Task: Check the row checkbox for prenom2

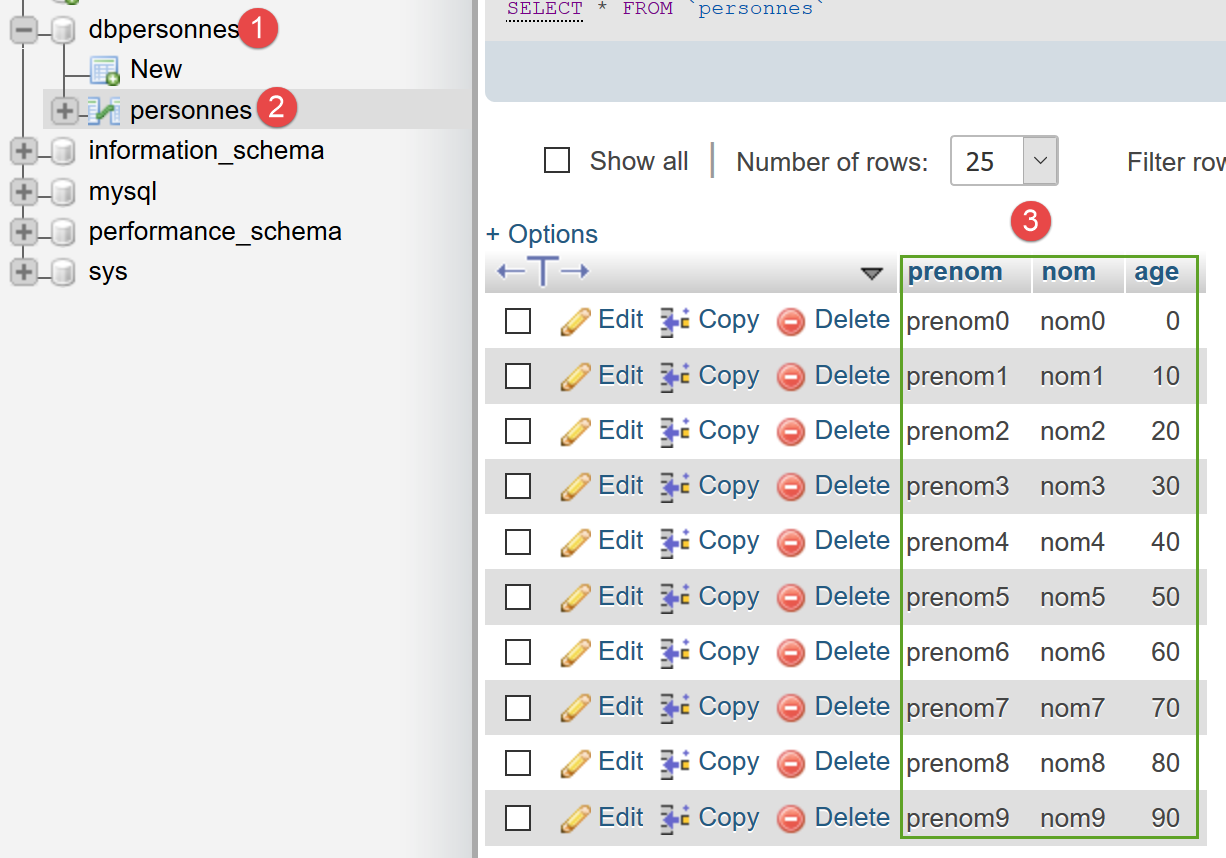Action: pyautogui.click(x=518, y=431)
